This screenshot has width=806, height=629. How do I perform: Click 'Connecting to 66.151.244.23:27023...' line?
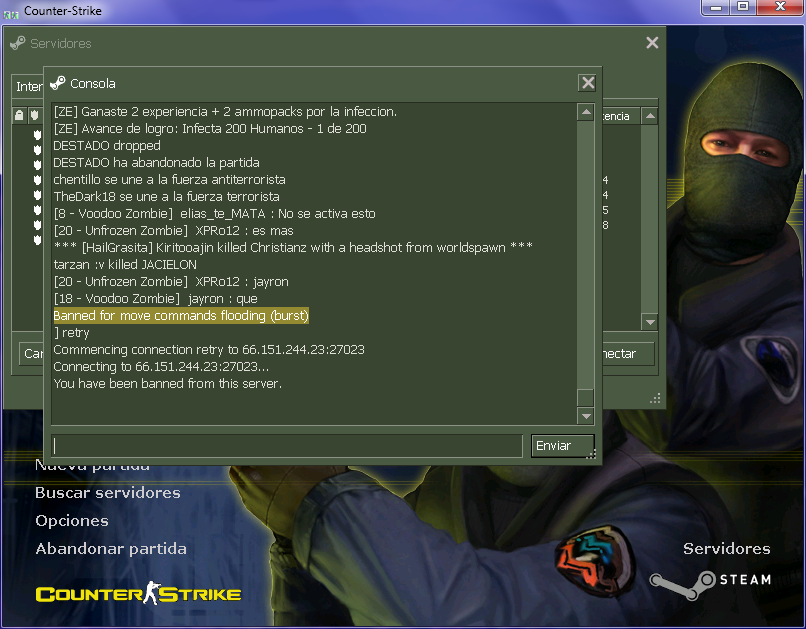tap(161, 366)
